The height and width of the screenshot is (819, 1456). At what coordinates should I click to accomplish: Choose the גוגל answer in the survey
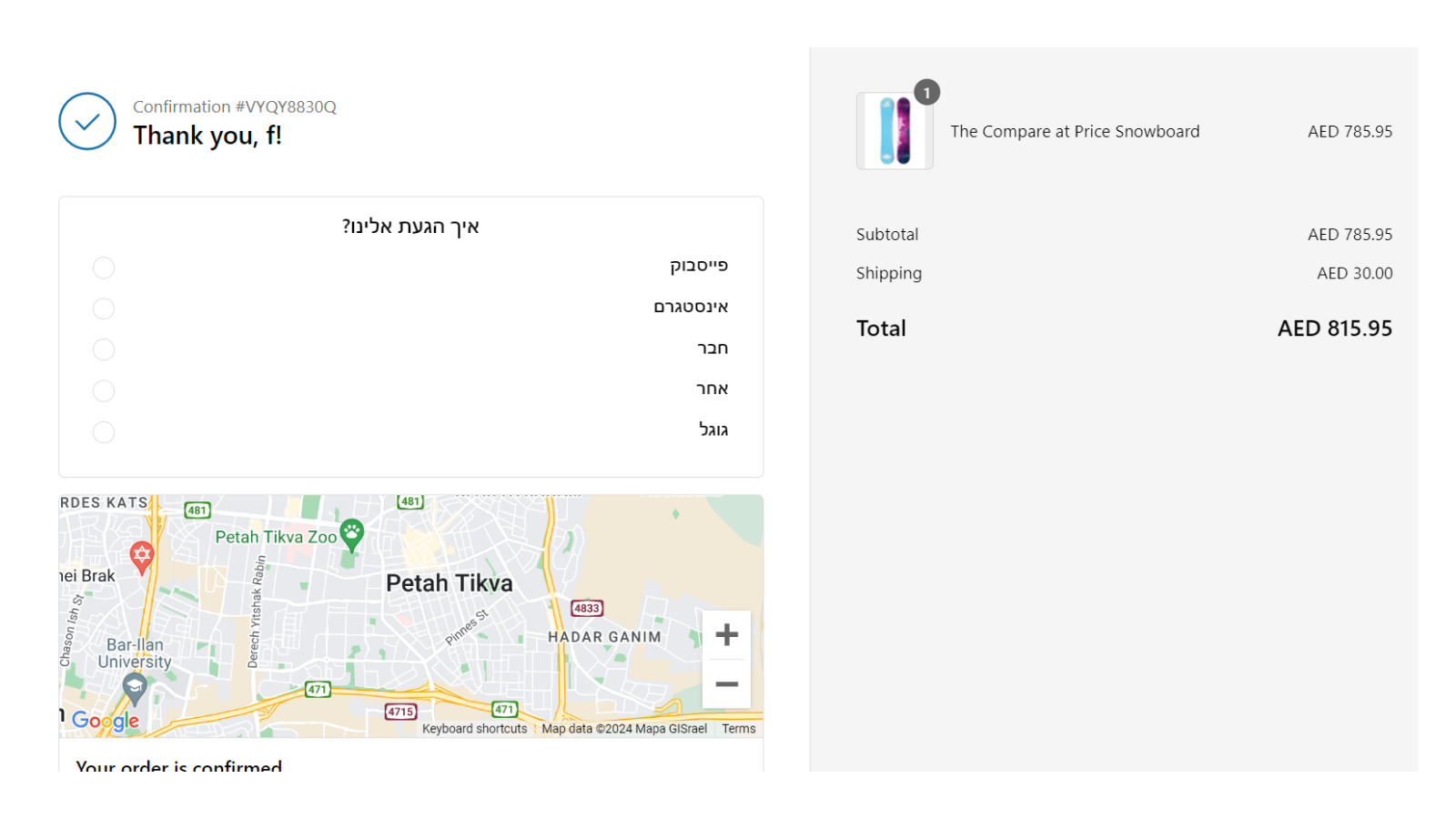[103, 432]
